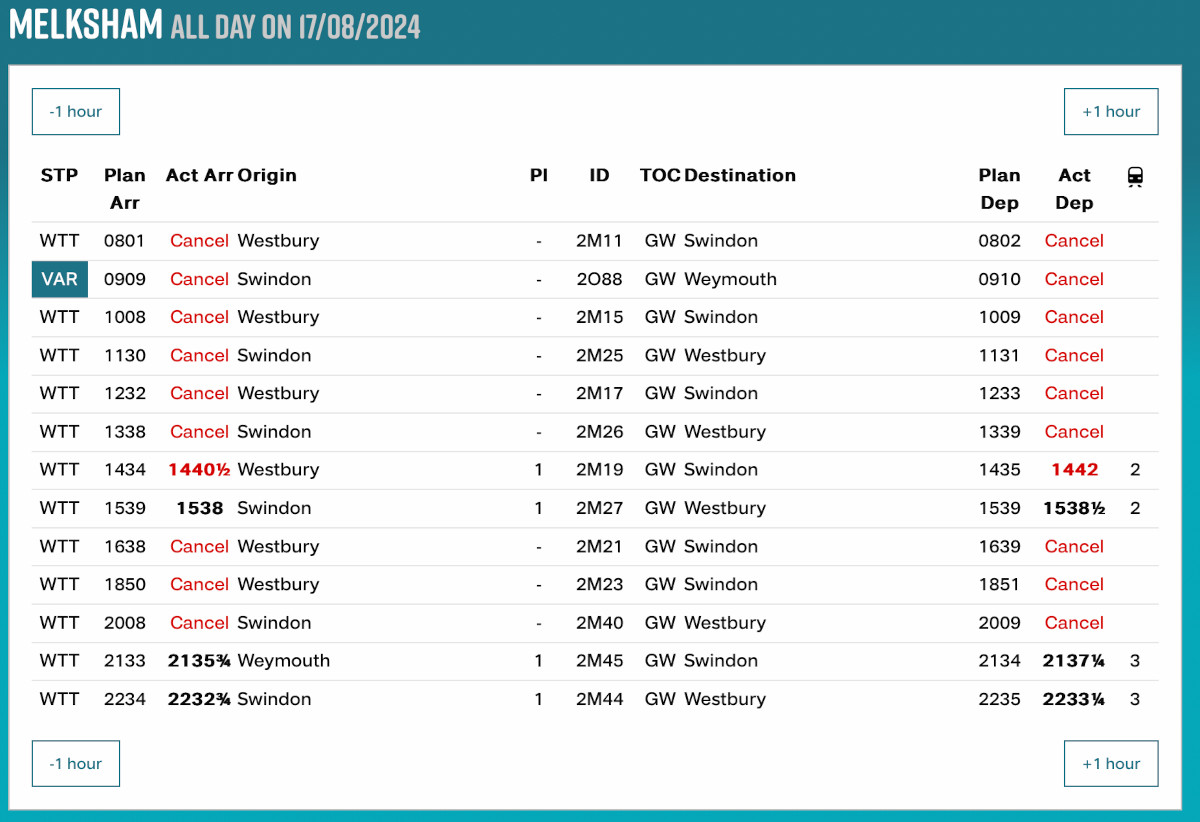The width and height of the screenshot is (1200, 822).
Task: Click the top +1 hour button
Action: (1110, 112)
